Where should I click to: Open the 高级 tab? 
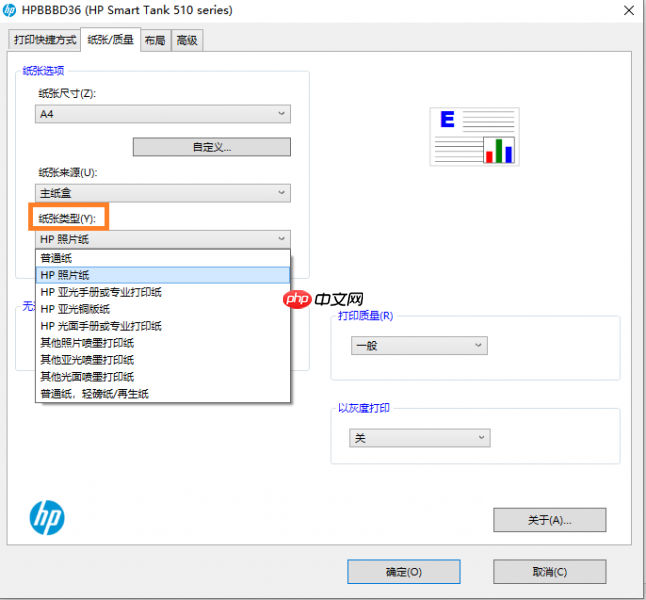[187, 40]
